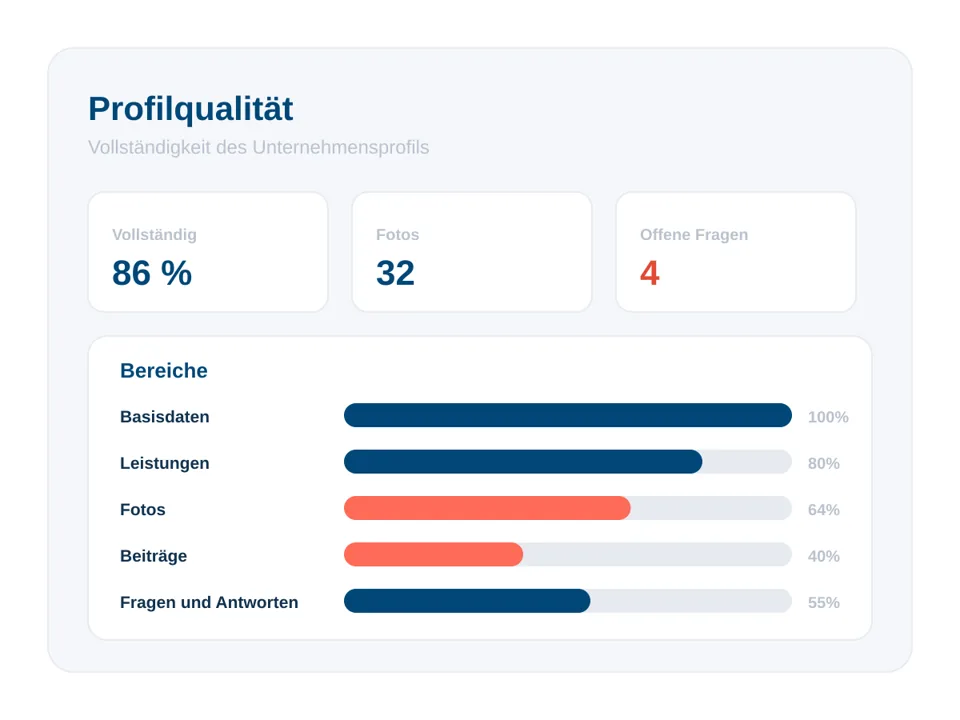Click the Offene Fragen card label

[694, 235]
